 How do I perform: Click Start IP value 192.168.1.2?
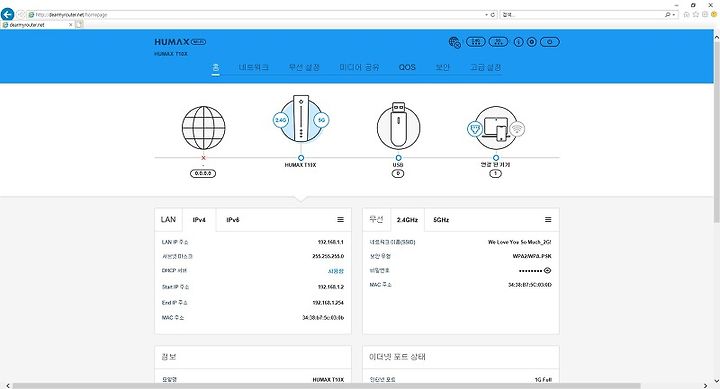[x=331, y=287]
